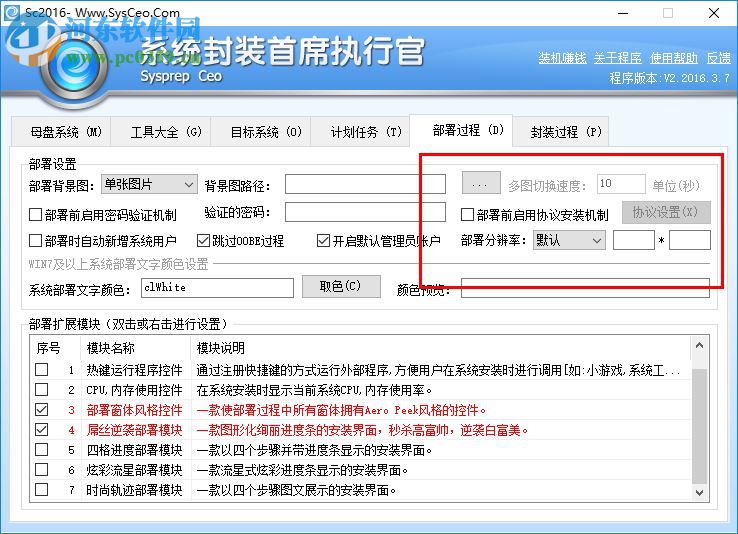The image size is (738, 534).
Task: Click the module list scrollbar thumb
Action: coord(699,426)
